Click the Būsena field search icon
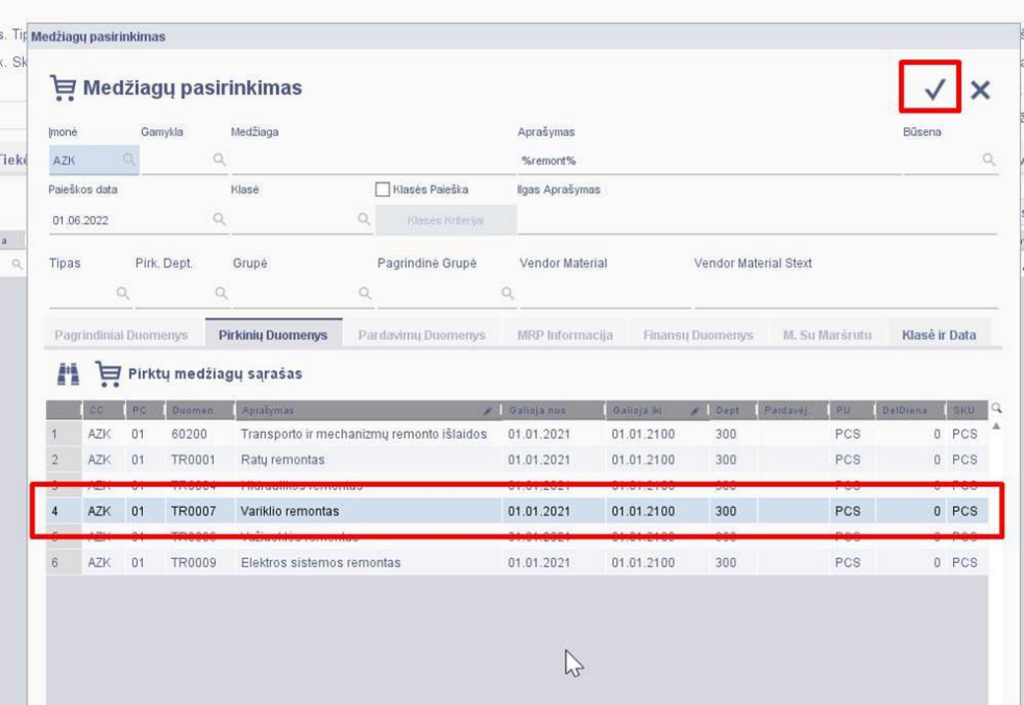 click(988, 159)
